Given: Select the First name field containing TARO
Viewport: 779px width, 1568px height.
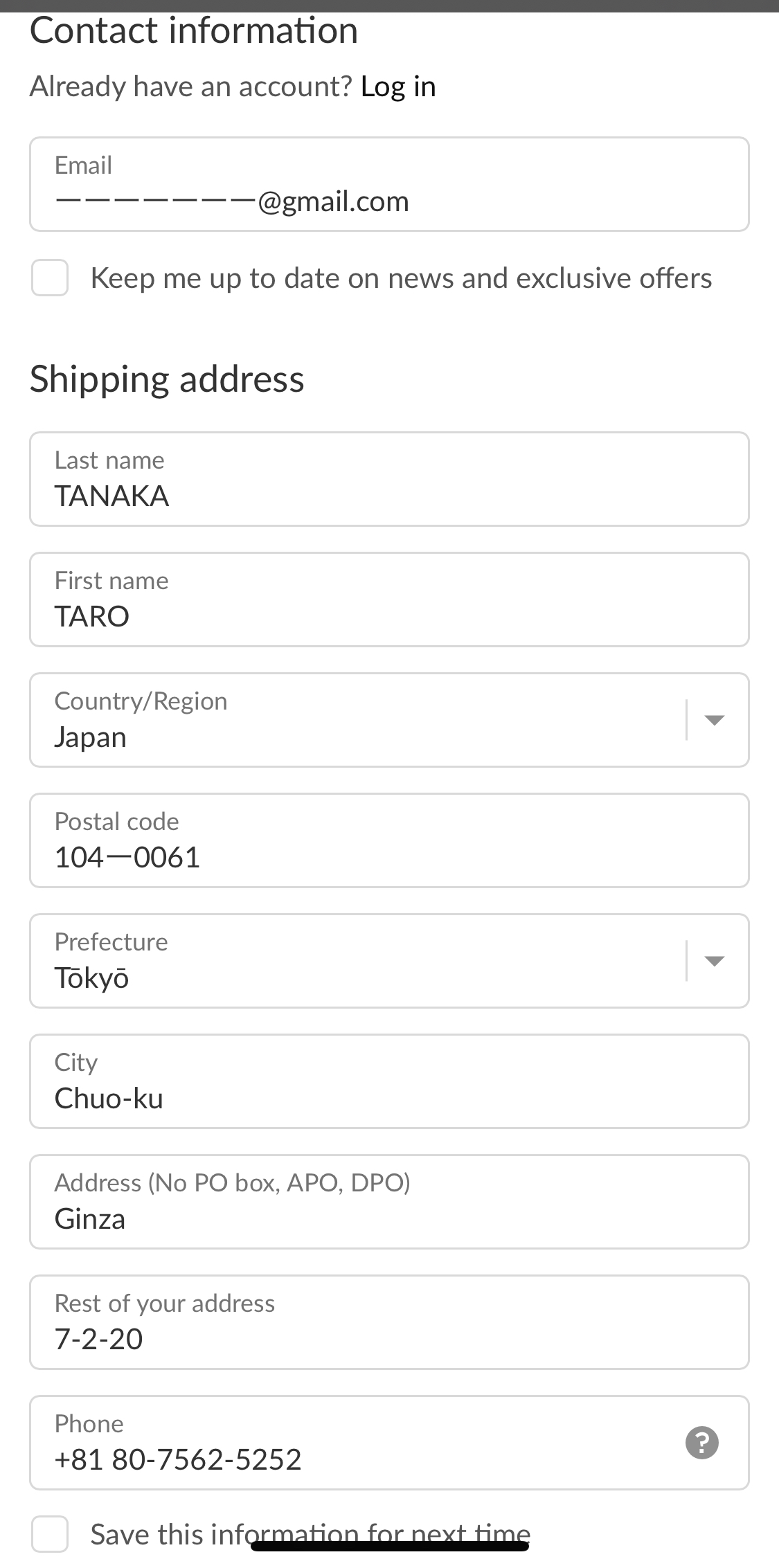Looking at the screenshot, I should click(389, 600).
